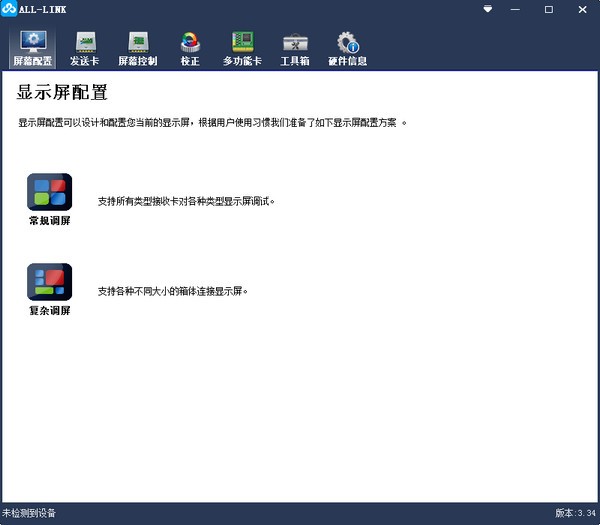Viewport: 600px width, 525px height.
Task: Open the 屏幕配置 screen configuration tab
Action: (x=33, y=47)
